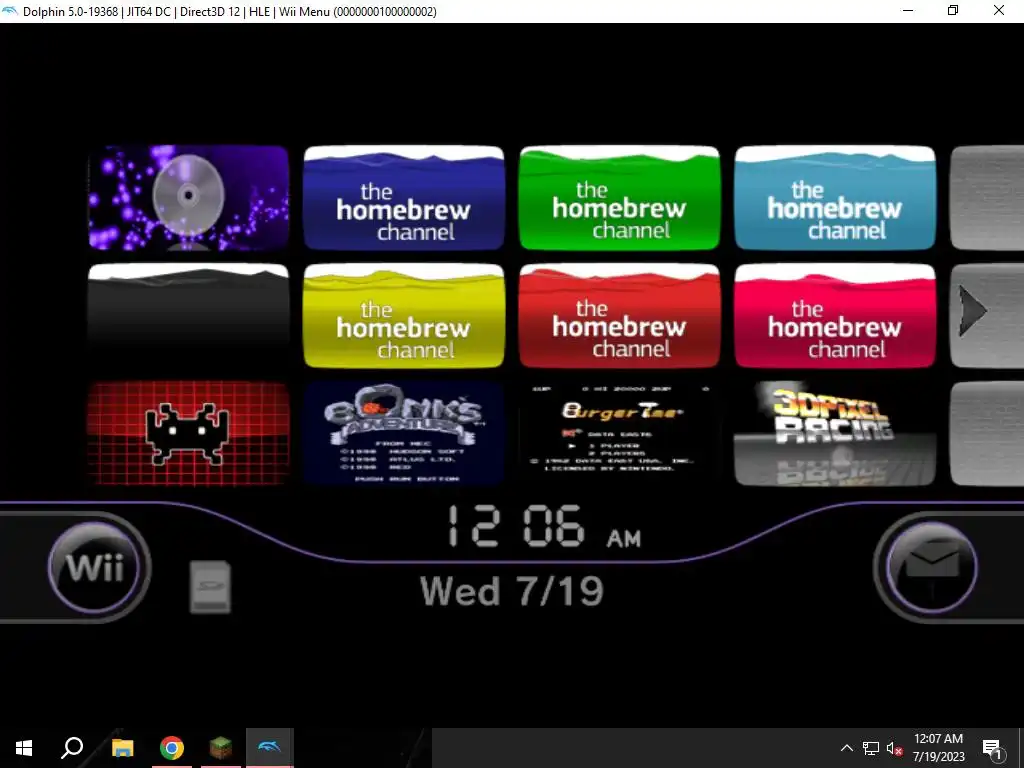Open the SD Card menu icon
The height and width of the screenshot is (768, 1024).
[x=210, y=586]
